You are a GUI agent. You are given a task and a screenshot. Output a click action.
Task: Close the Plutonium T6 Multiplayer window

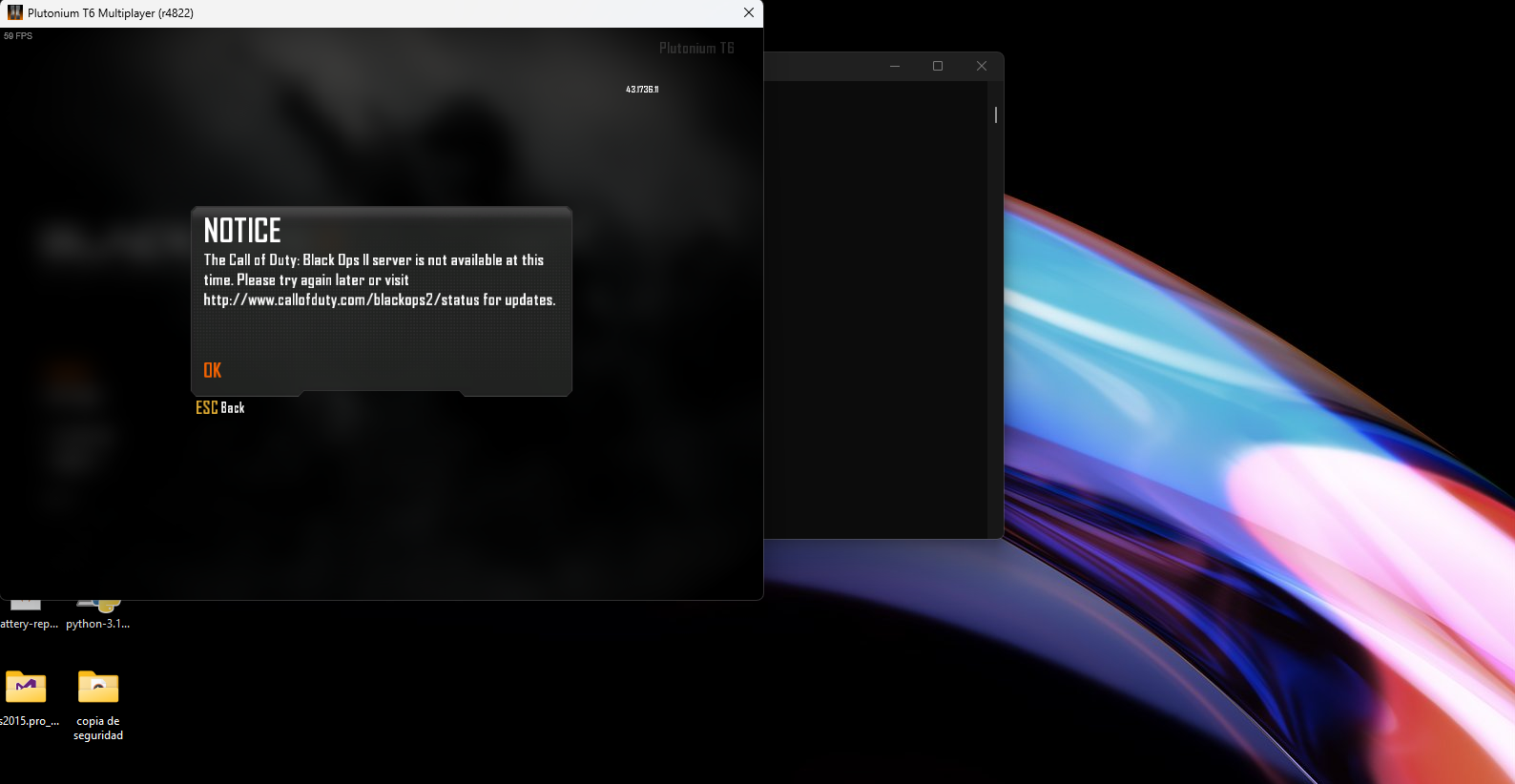pos(749,13)
